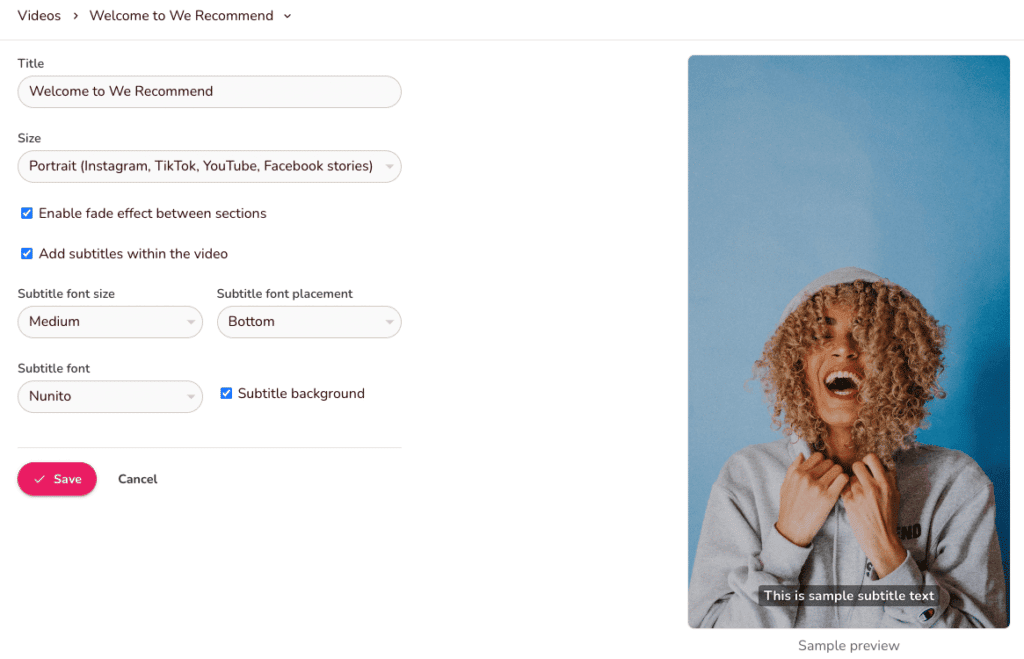Click the Add subtitles label text
1024x659 pixels.
click(x=133, y=254)
